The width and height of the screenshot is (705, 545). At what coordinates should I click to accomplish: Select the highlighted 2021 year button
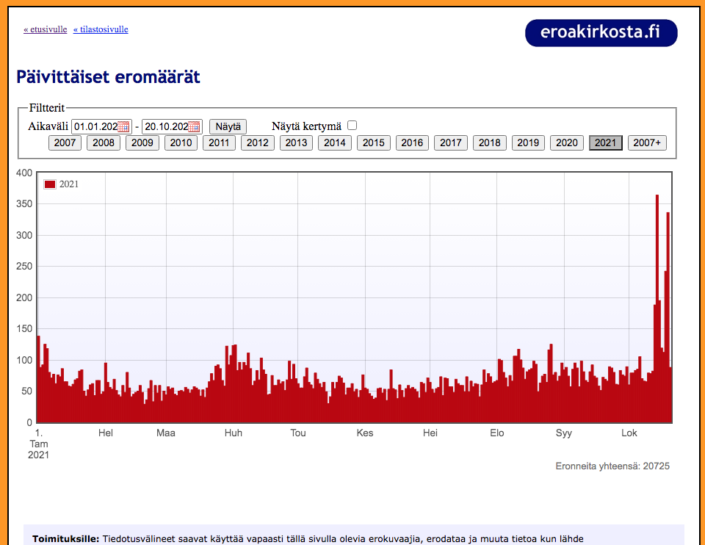coord(606,143)
